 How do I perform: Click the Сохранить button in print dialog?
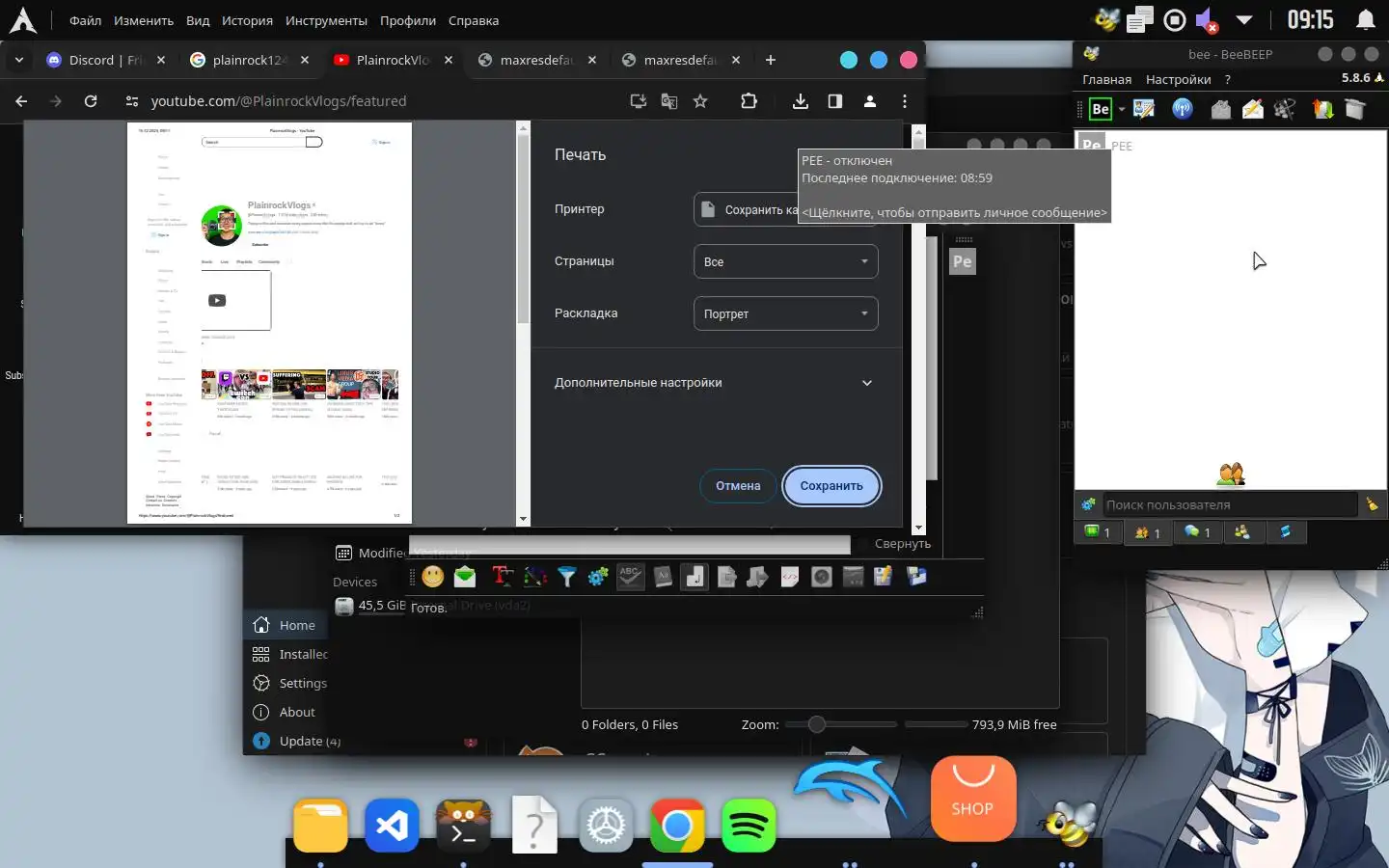pyautogui.click(x=831, y=486)
